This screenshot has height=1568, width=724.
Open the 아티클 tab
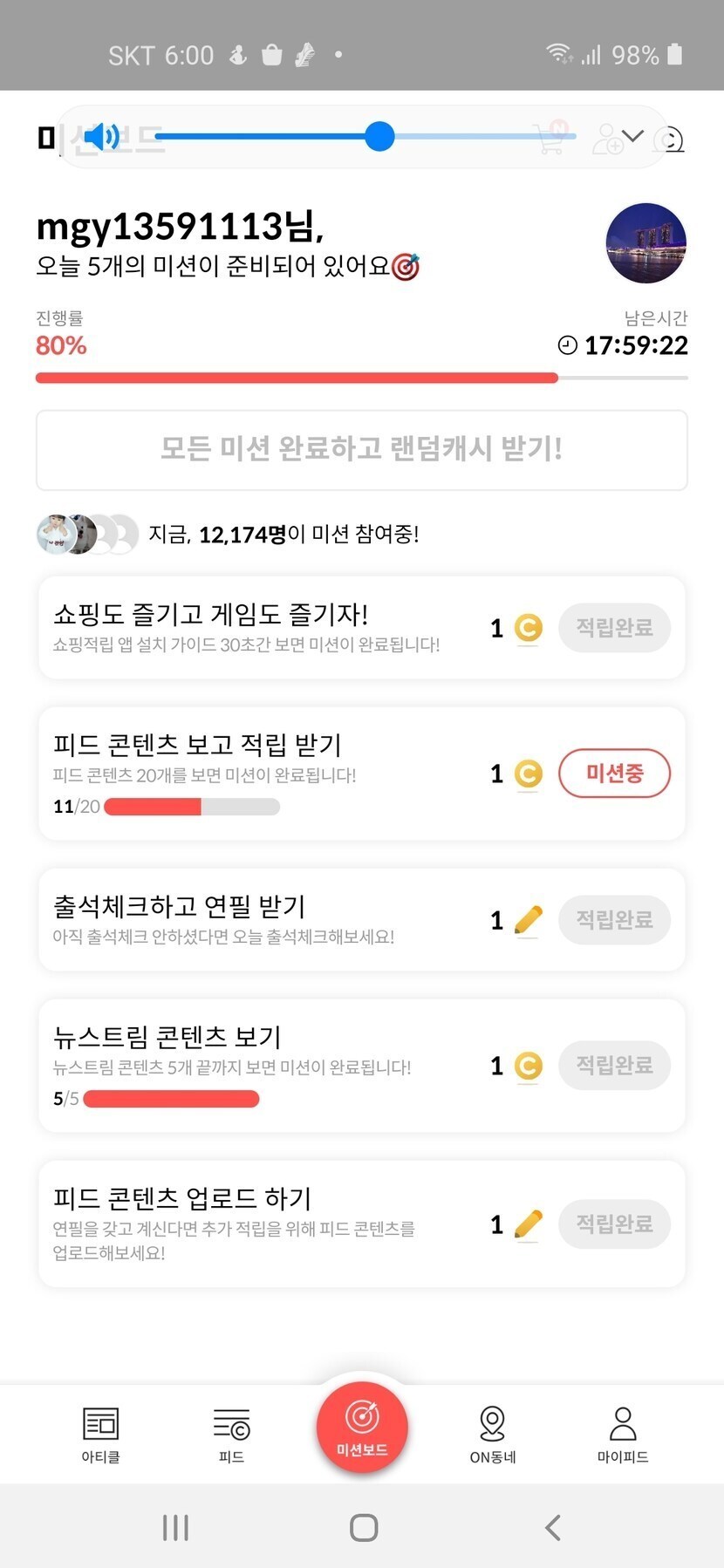[100, 1434]
